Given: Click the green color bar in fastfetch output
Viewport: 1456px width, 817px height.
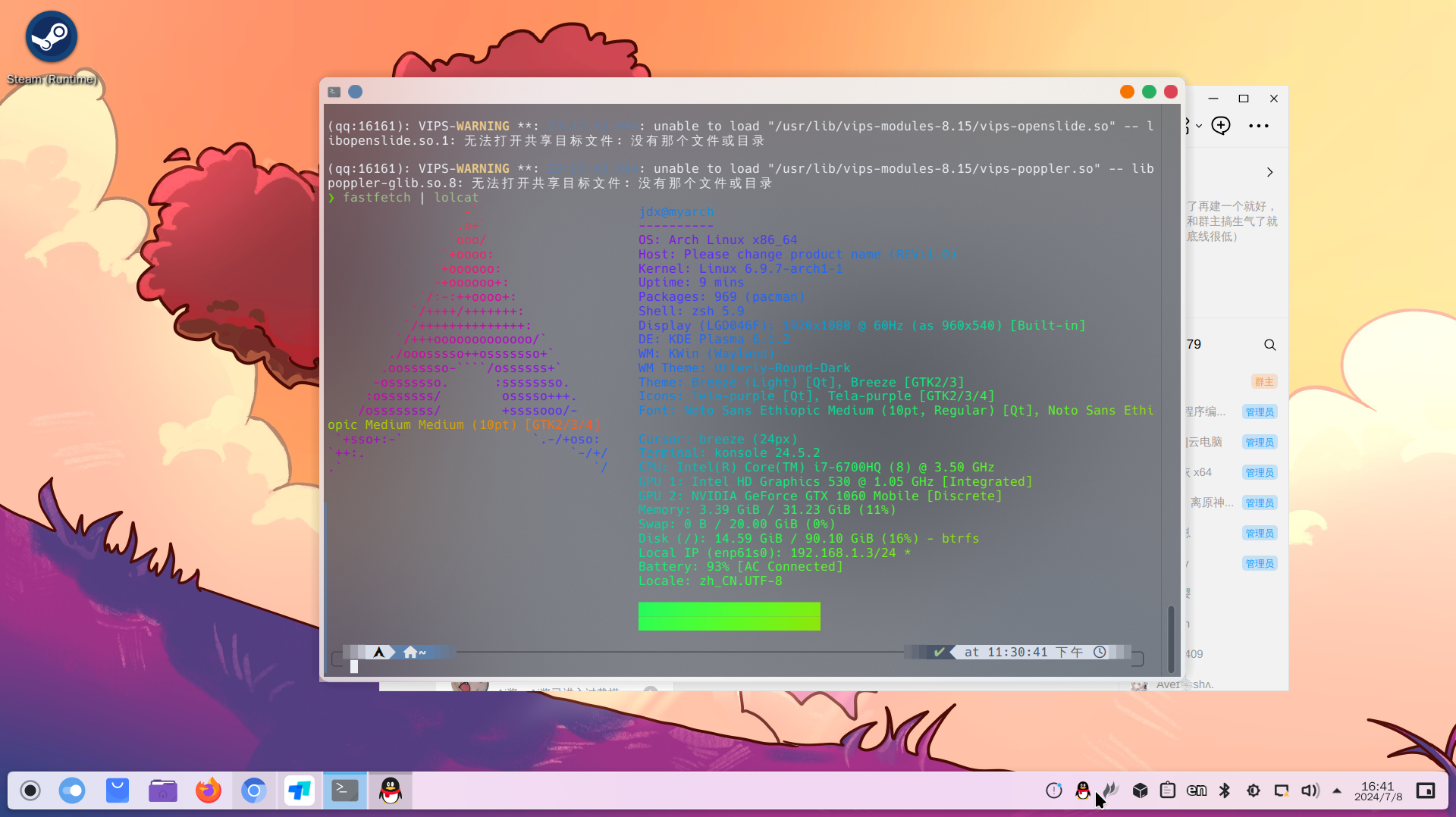Looking at the screenshot, I should pyautogui.click(x=729, y=616).
